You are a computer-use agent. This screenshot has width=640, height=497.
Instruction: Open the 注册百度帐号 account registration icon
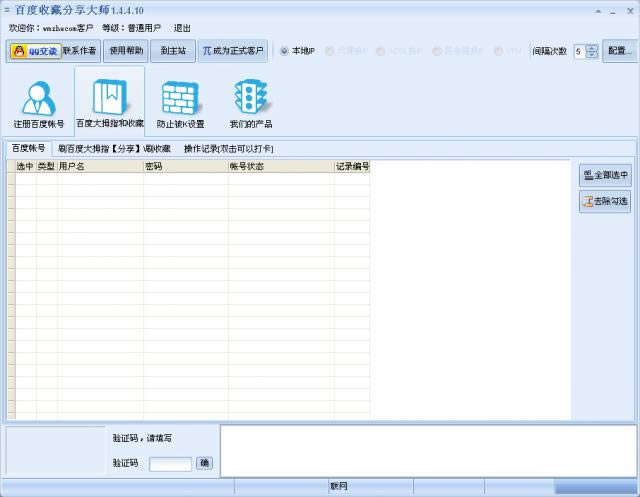[39, 104]
